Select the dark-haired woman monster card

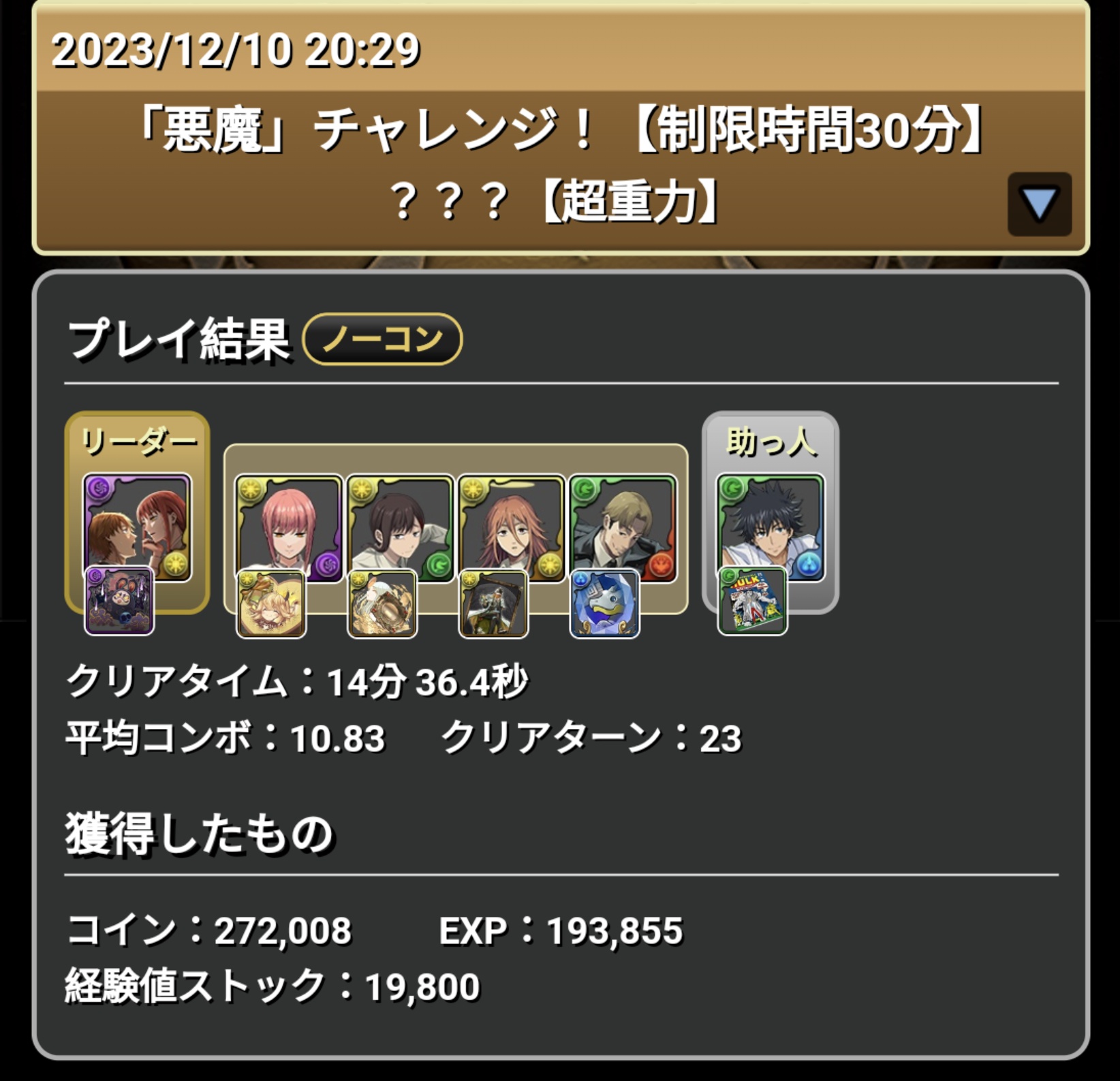[400, 529]
